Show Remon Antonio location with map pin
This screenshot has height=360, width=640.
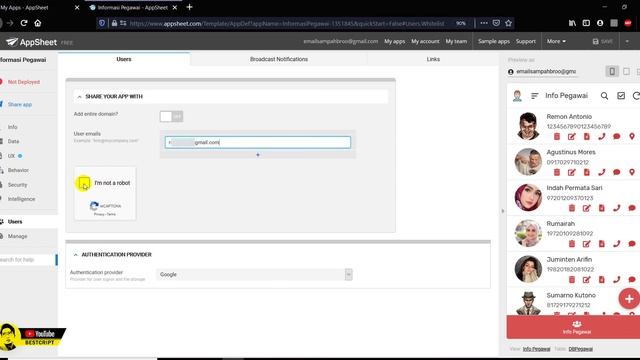(632, 136)
